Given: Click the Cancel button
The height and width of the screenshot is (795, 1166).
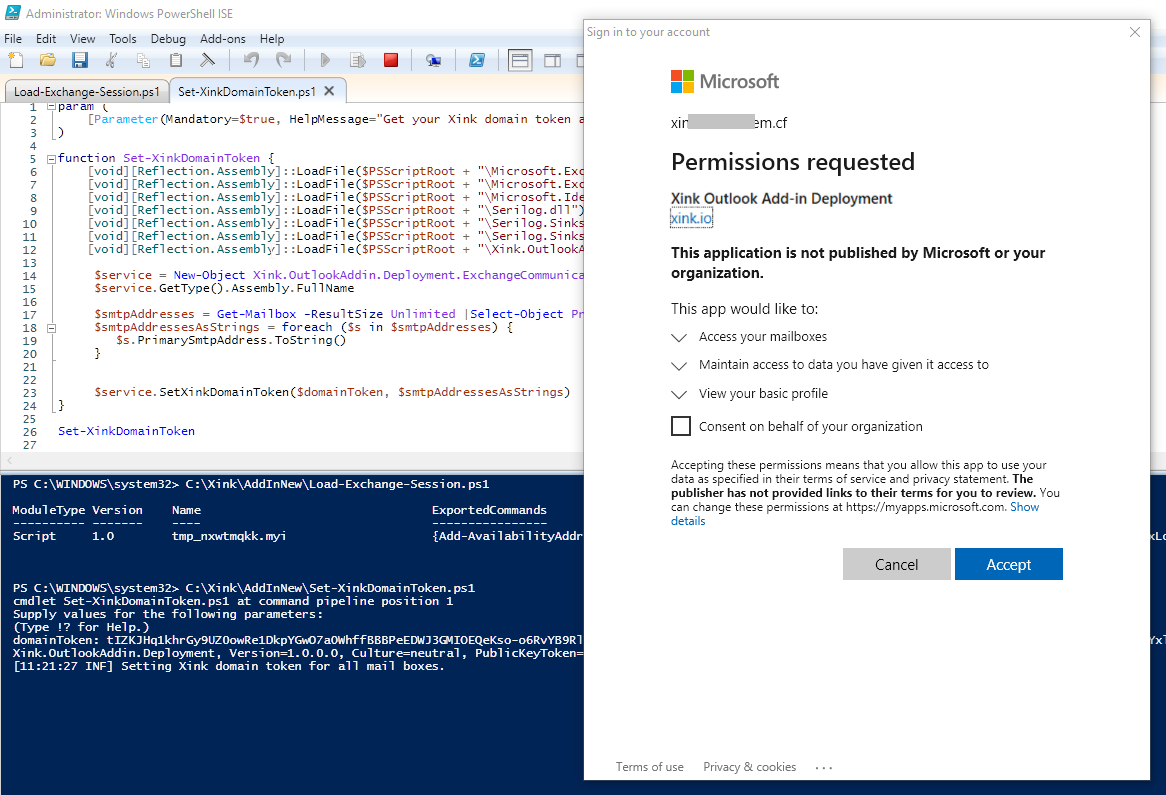Looking at the screenshot, I should tap(896, 564).
